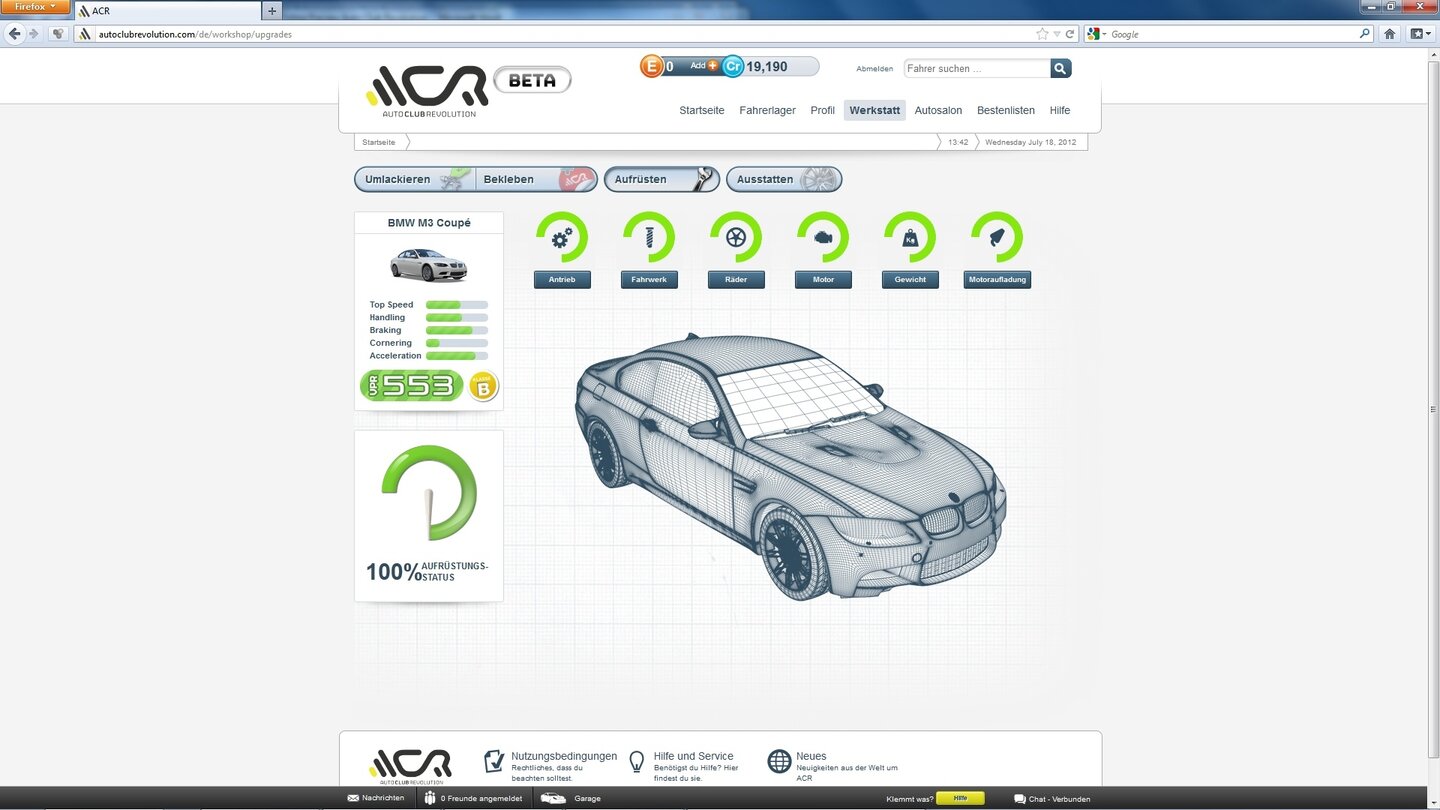
Task: Click the Acceleration stat bar
Action: tap(457, 356)
